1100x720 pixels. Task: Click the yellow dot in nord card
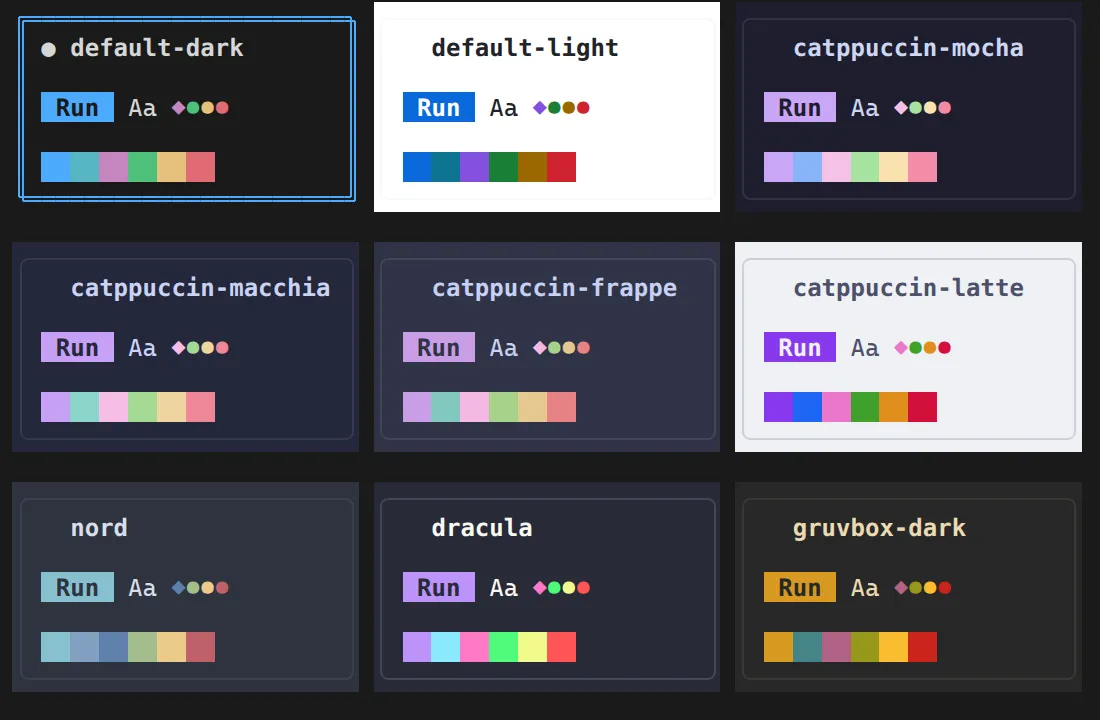pos(208,587)
